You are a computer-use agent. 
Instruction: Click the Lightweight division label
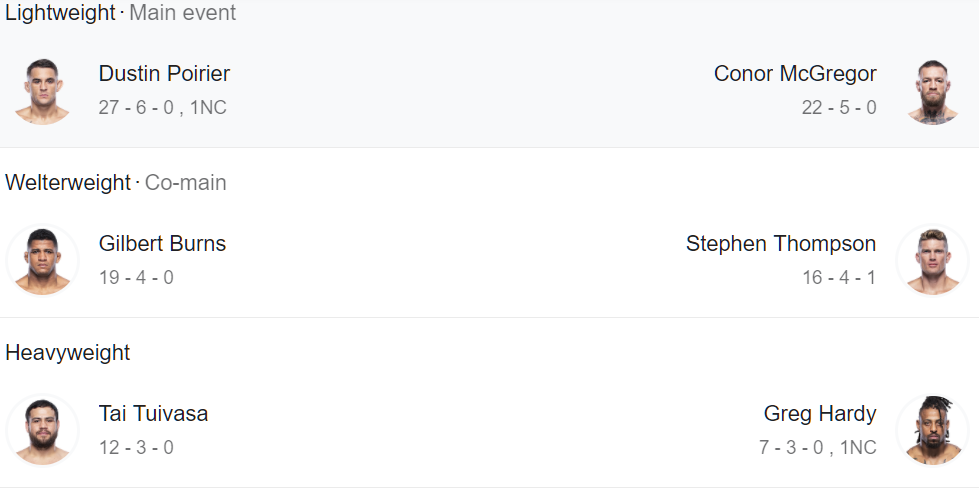tap(60, 13)
